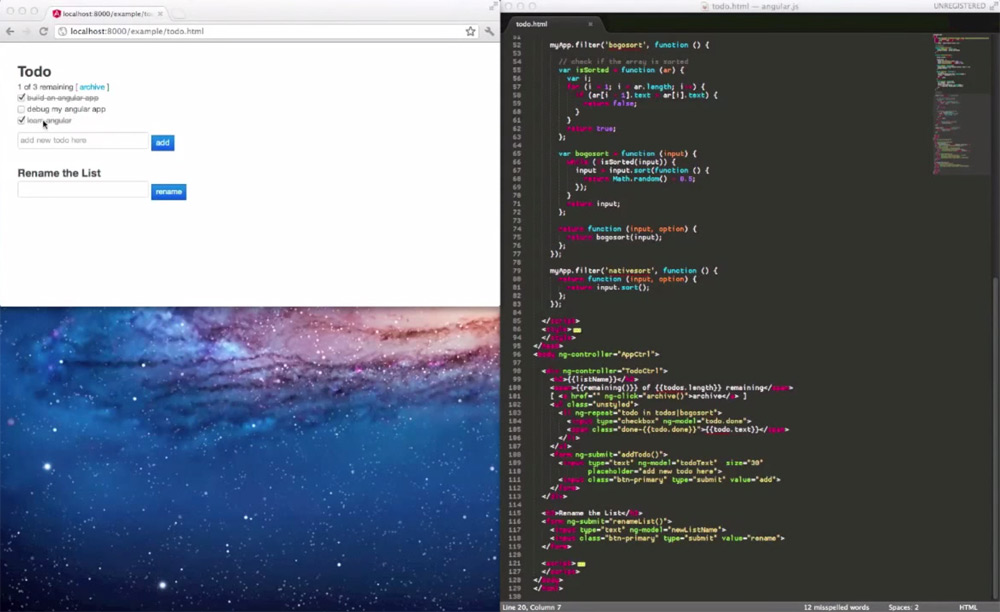The image size is (1000, 612).
Task: Click line number 103 in the gutter
Action: (x=515, y=412)
